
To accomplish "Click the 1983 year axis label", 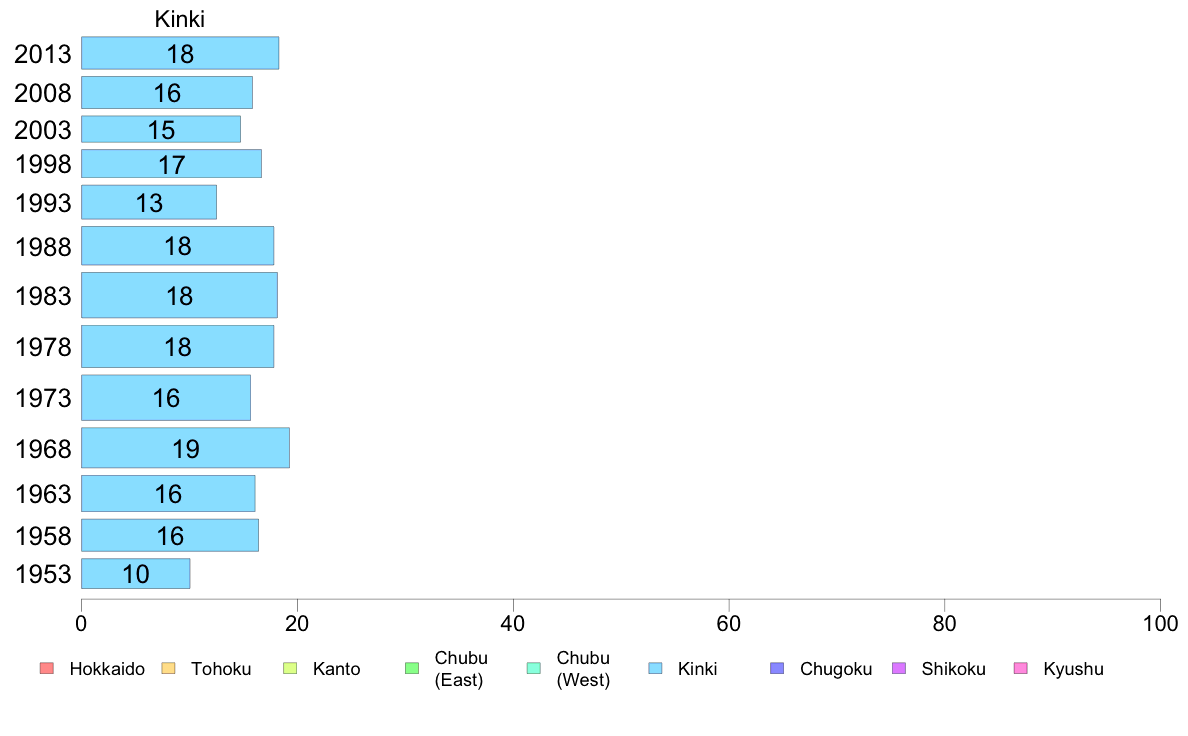I will (x=43, y=296).
